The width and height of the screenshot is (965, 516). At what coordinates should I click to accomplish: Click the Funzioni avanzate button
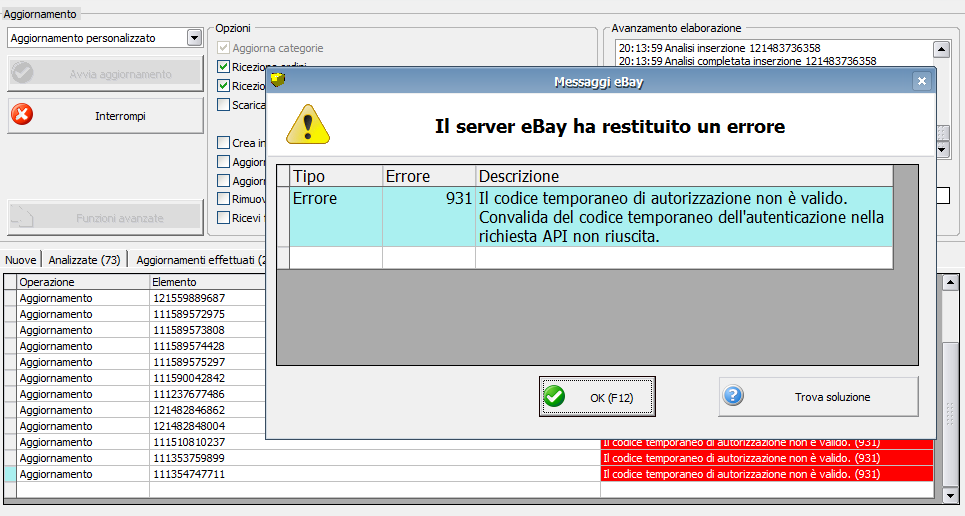coord(105,217)
